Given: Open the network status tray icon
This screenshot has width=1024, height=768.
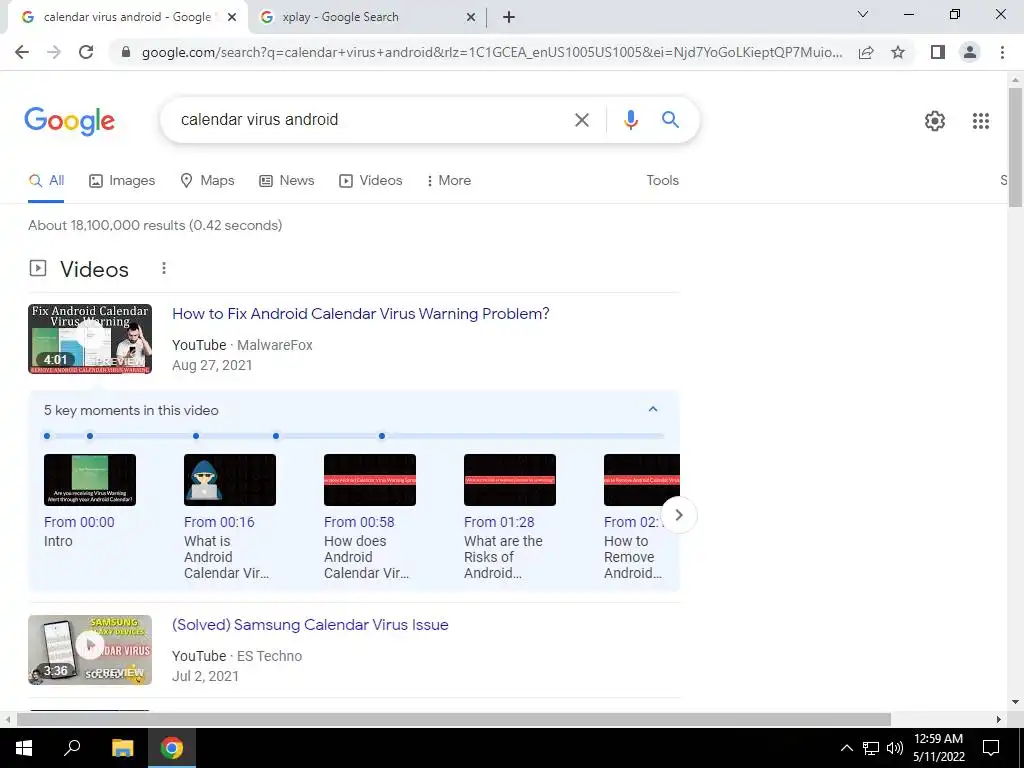Looking at the screenshot, I should 871,748.
